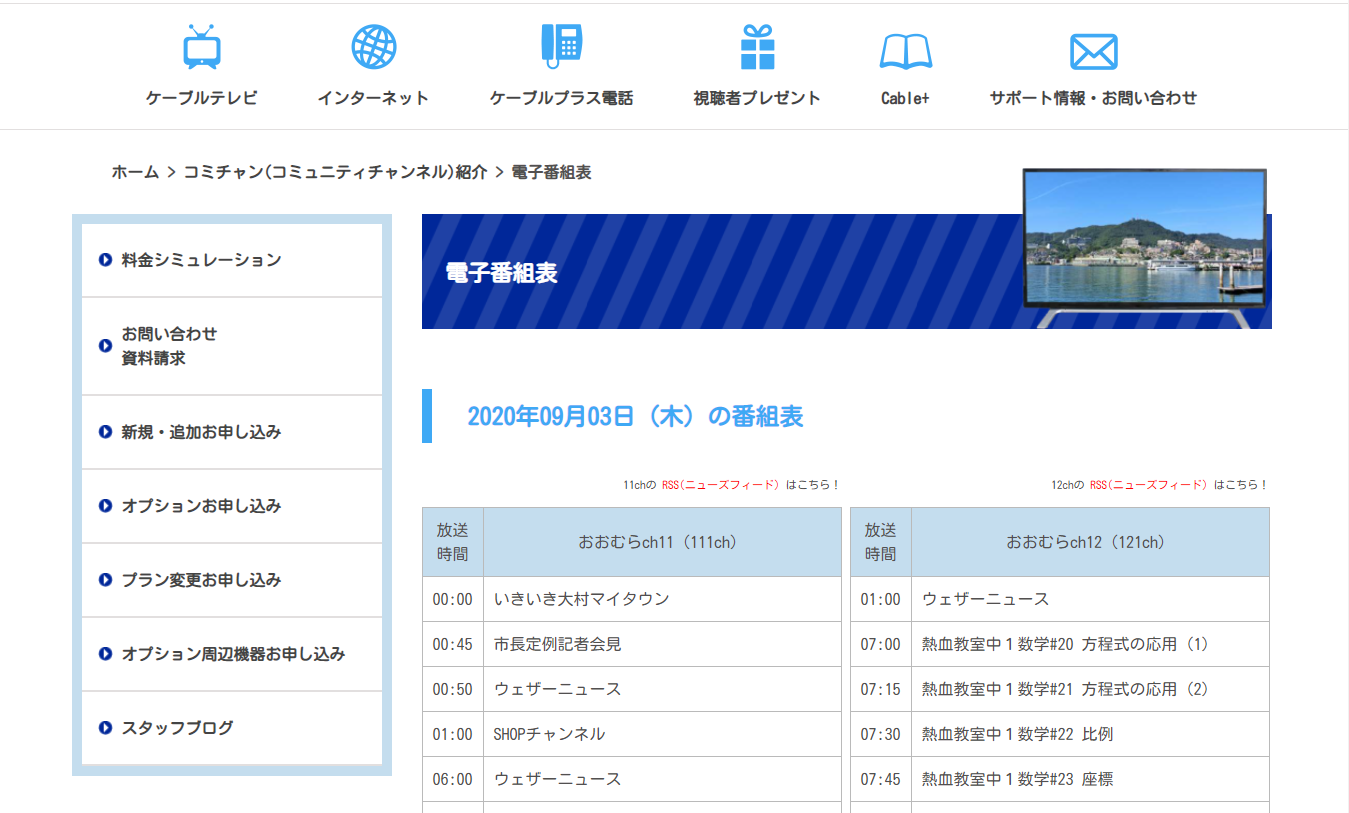Click the 07:45 time cell on ch12
This screenshot has height=813, width=1349.
(x=881, y=779)
